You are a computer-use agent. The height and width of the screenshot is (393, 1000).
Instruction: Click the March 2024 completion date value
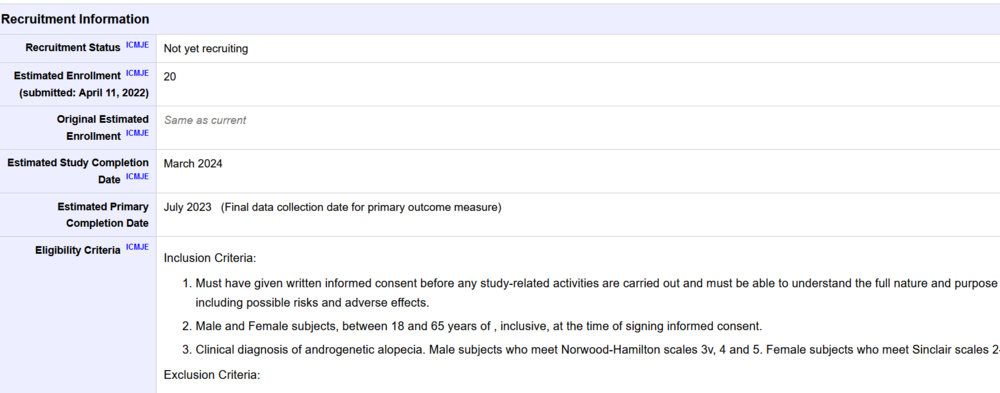point(193,163)
